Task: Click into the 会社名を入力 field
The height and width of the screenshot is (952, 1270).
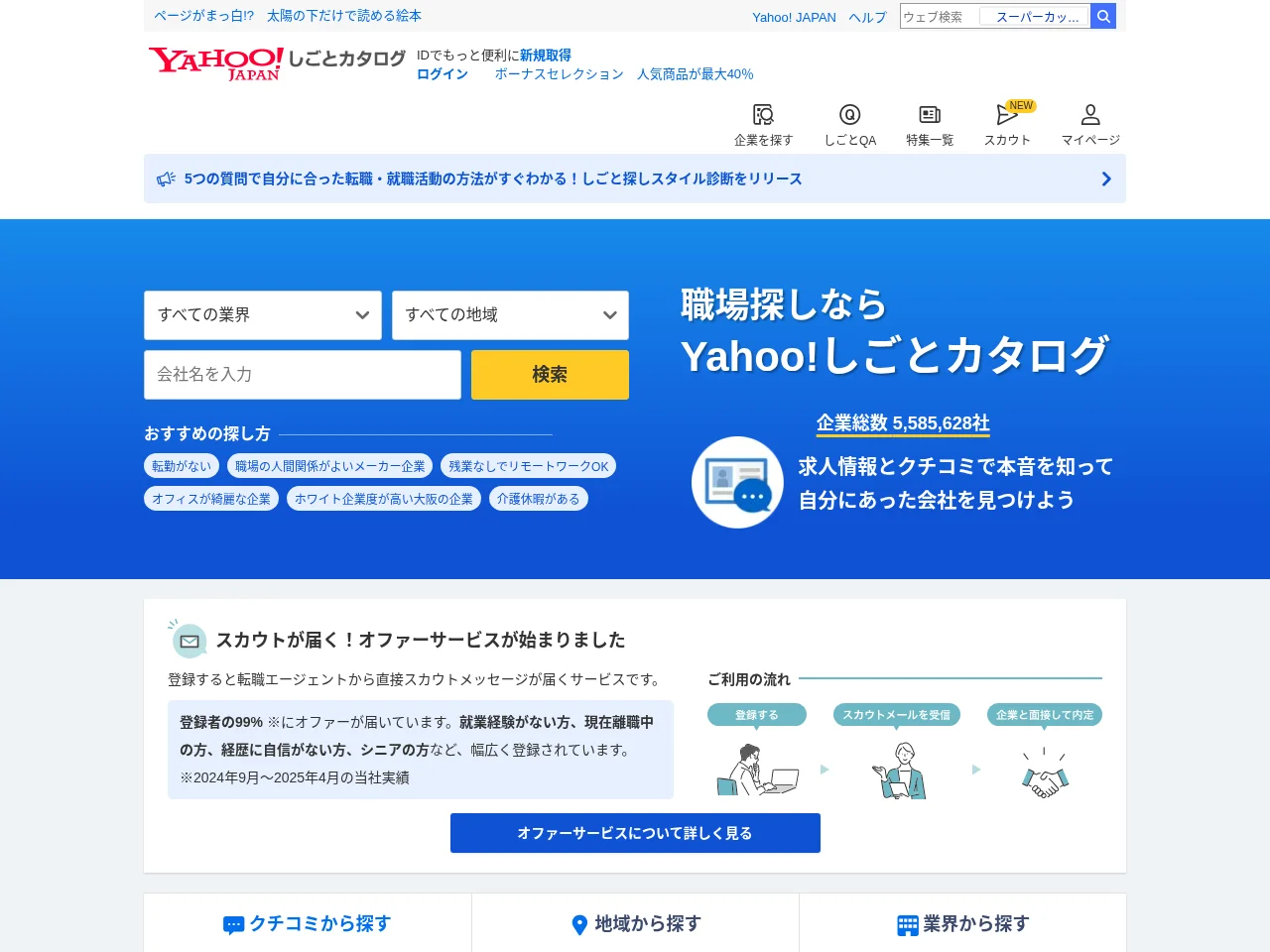Action: point(303,375)
